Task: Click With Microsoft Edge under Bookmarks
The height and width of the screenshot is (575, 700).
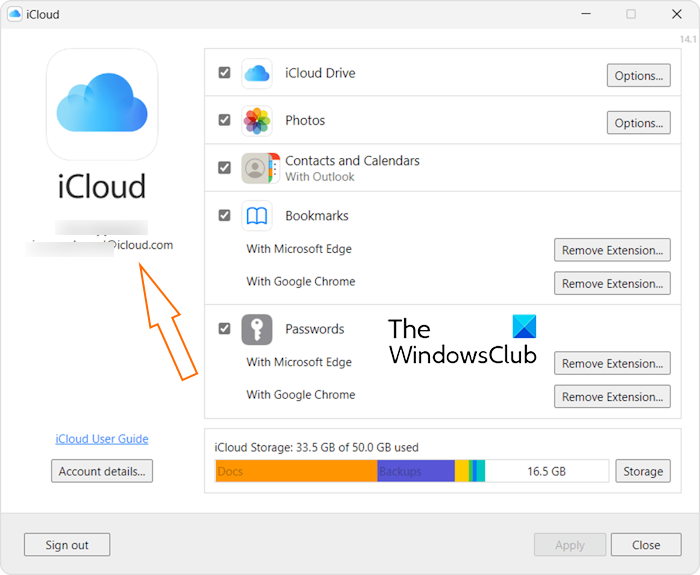Action: click(x=299, y=249)
